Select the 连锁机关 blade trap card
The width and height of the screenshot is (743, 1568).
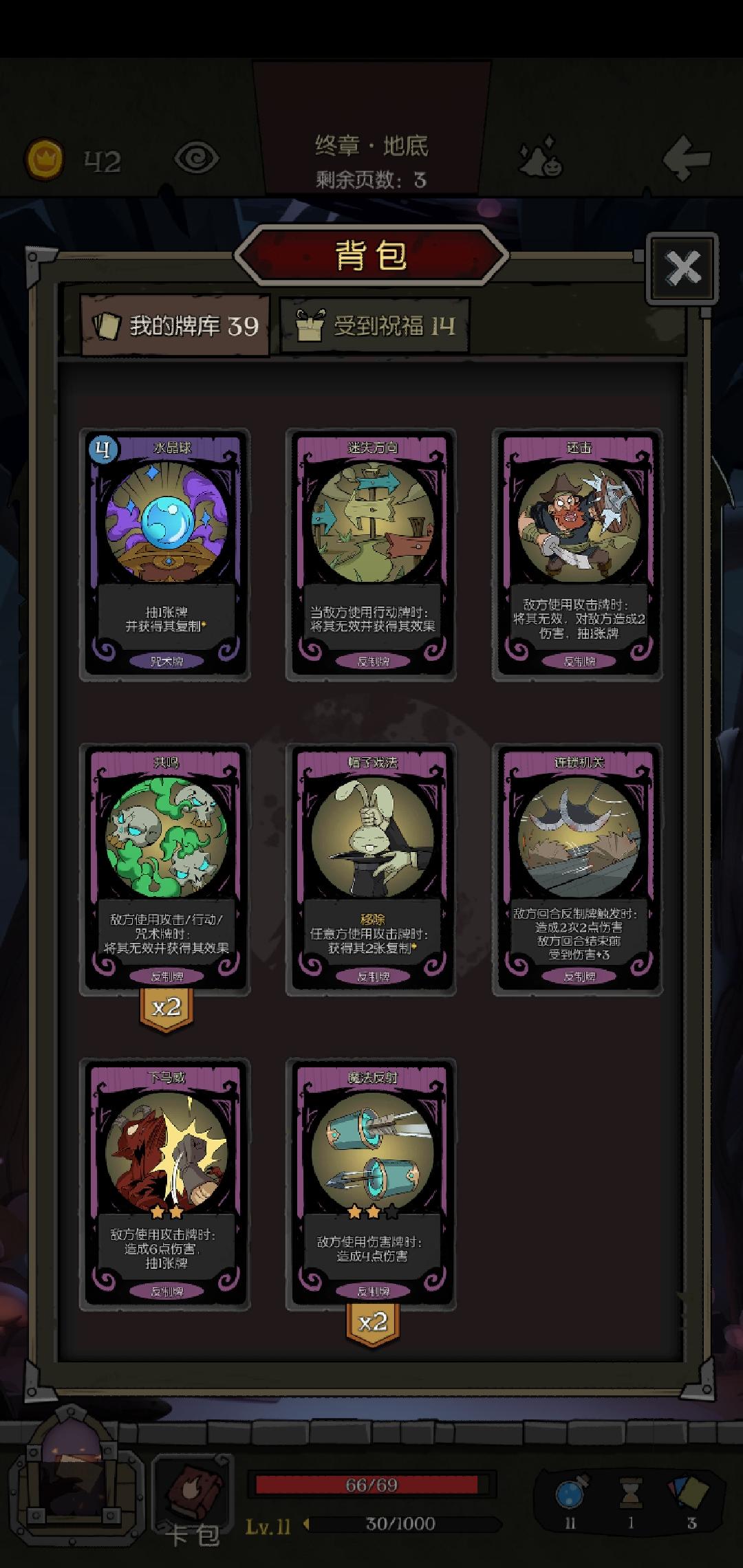click(x=578, y=869)
